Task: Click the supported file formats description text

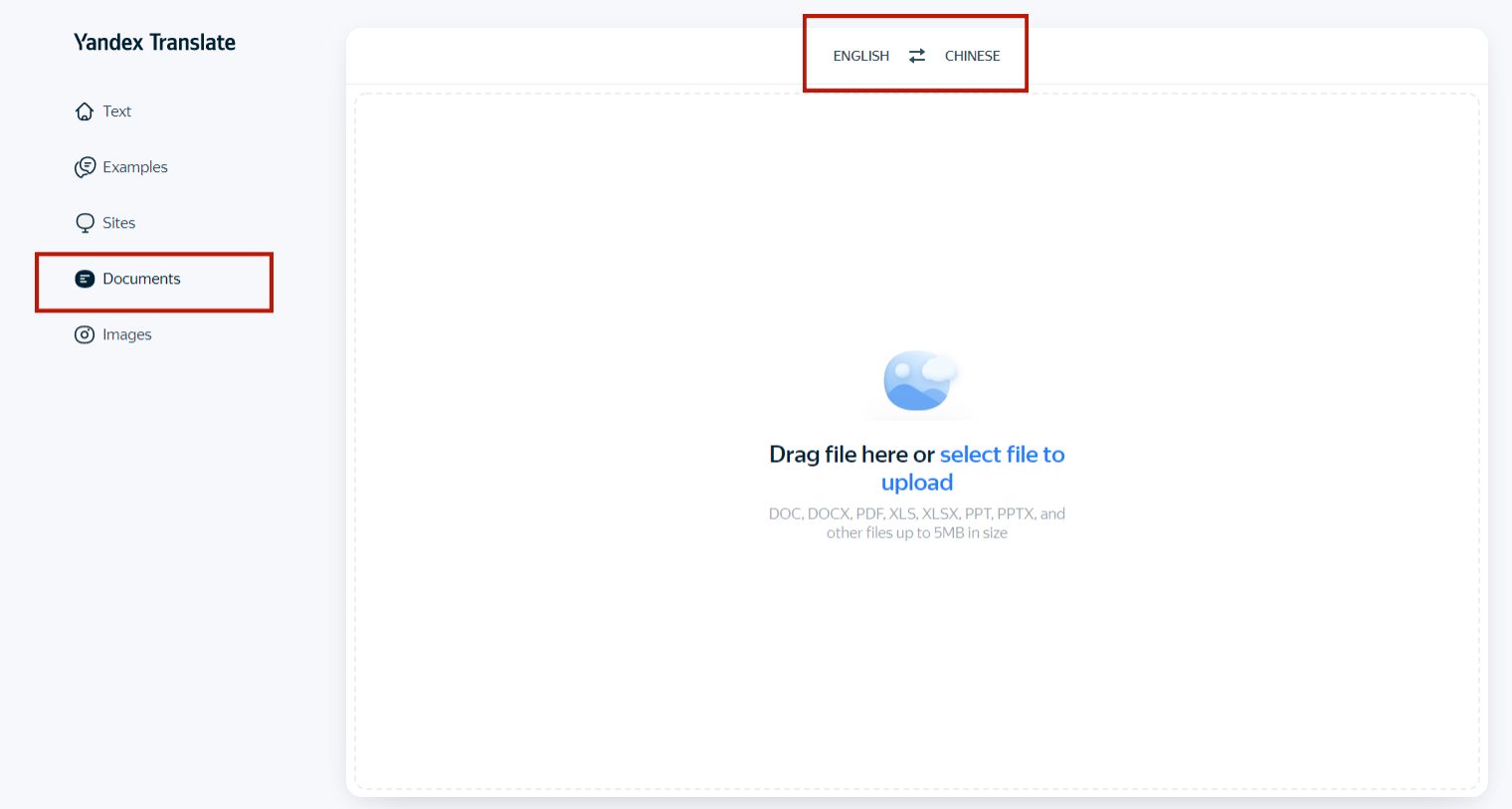Action: (x=917, y=523)
